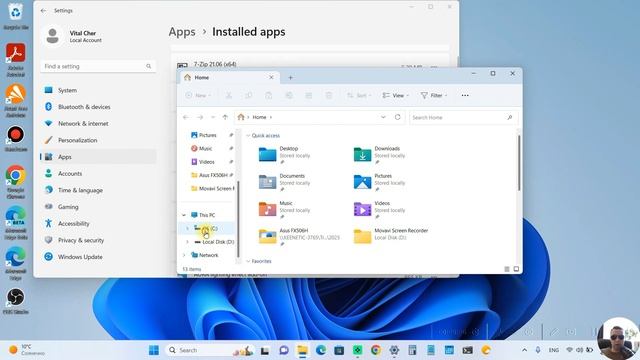Click the Paste icon in Explorer toolbar

269,96
